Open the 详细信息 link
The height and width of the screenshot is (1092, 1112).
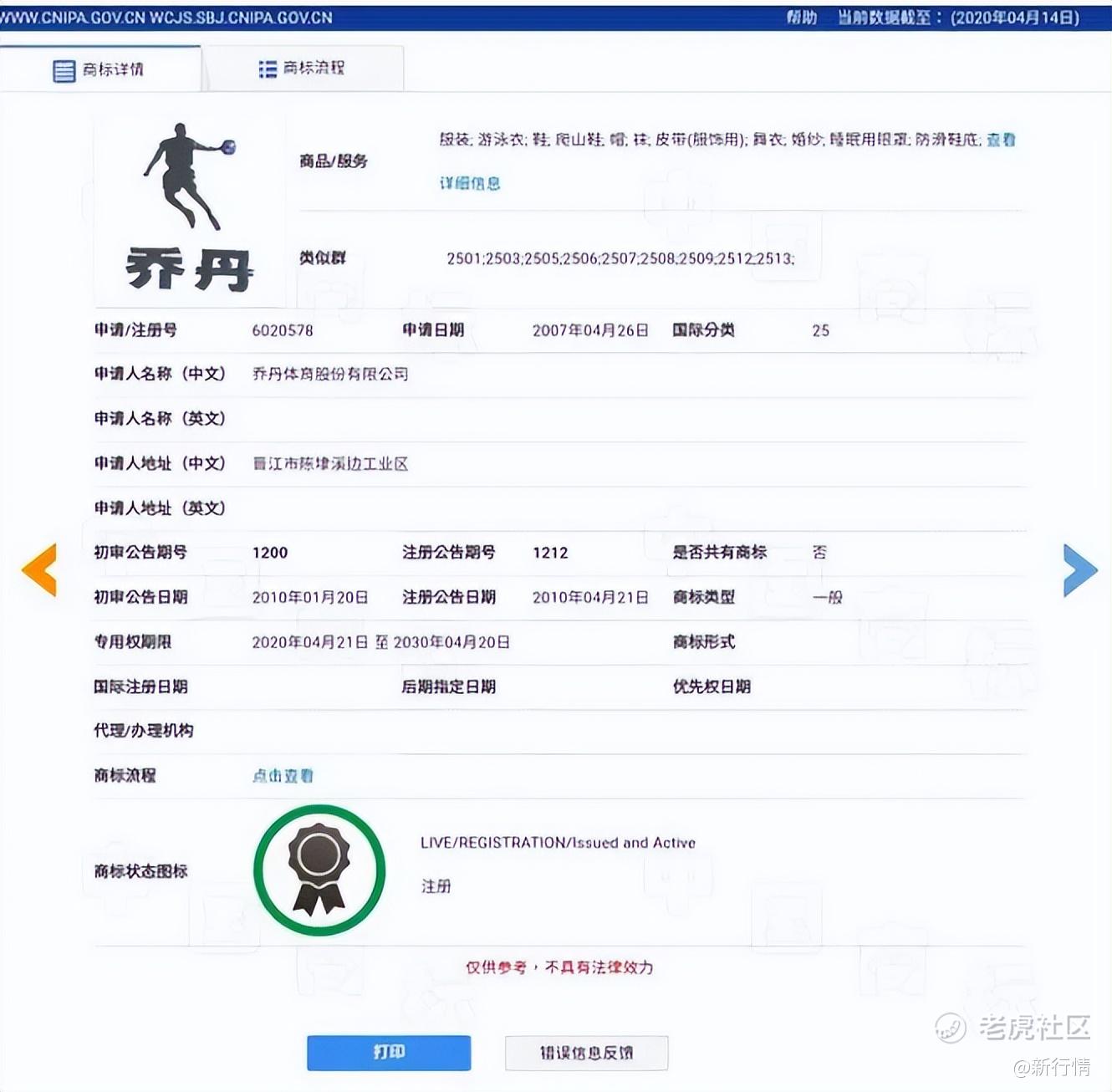pos(470,183)
